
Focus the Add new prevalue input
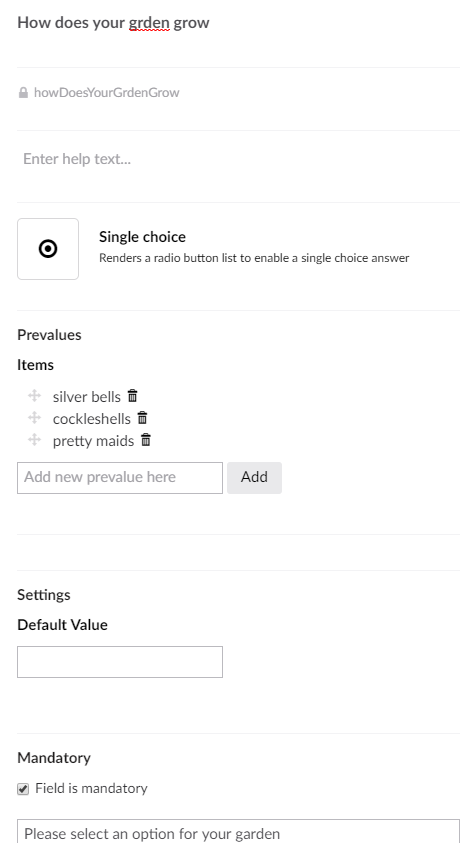tap(120, 477)
